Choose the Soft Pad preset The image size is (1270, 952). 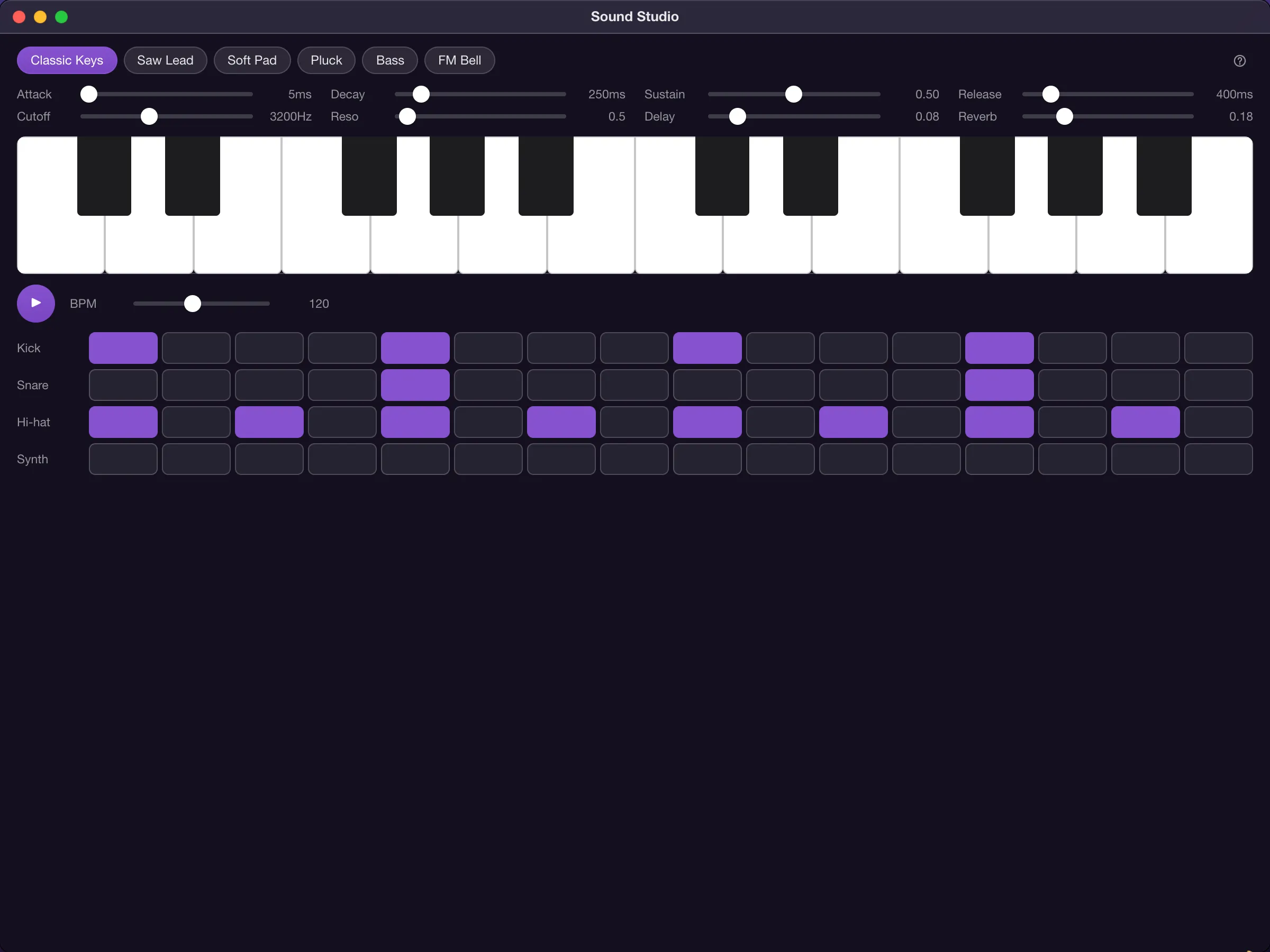pyautogui.click(x=252, y=60)
